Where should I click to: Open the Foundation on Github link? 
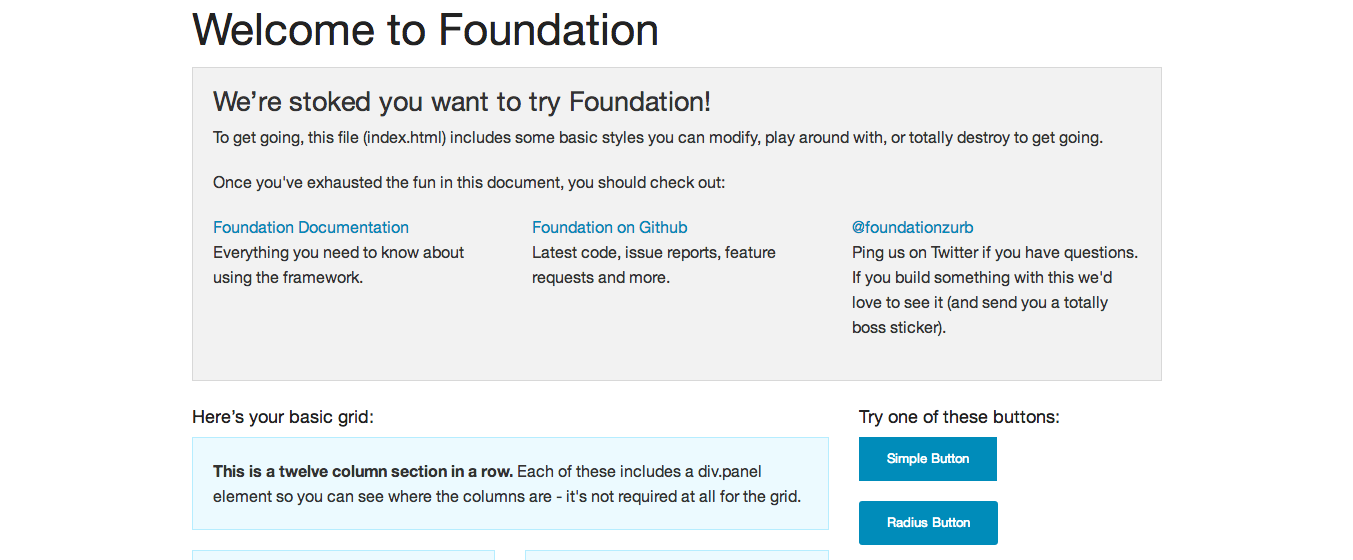pyautogui.click(x=610, y=228)
